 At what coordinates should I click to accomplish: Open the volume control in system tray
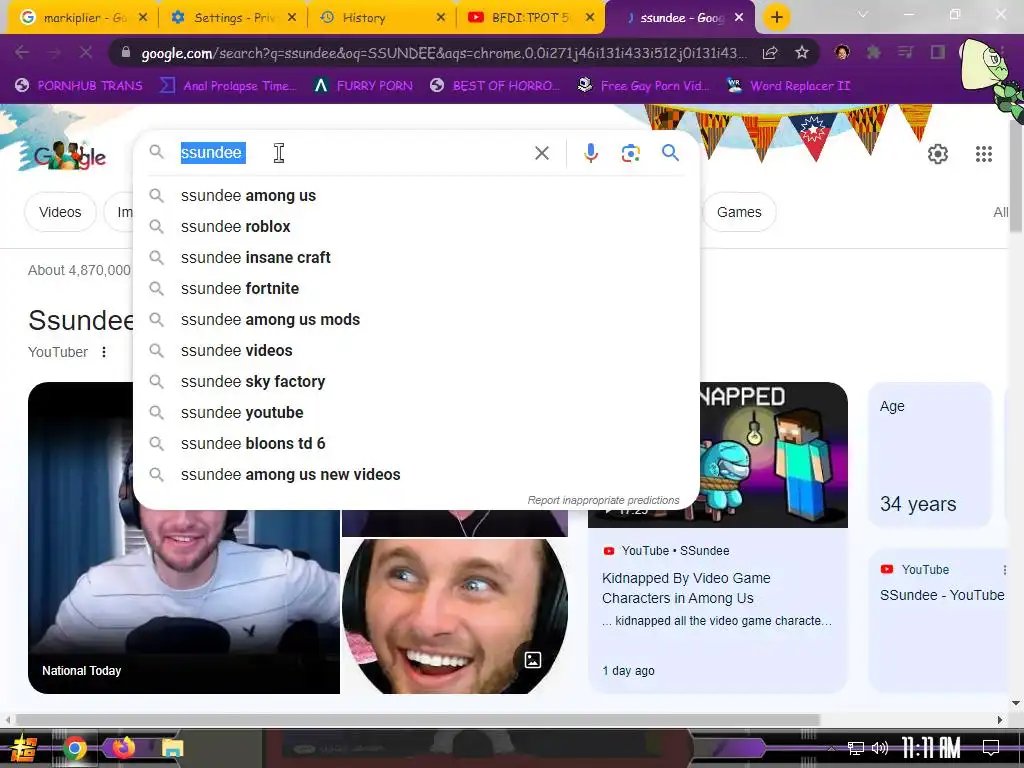(880, 748)
